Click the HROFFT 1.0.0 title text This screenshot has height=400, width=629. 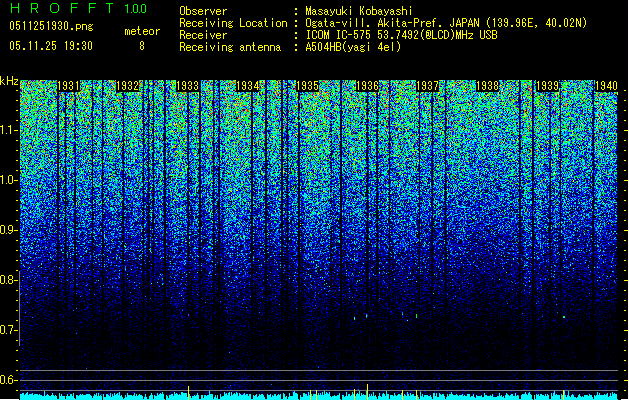[78, 8]
